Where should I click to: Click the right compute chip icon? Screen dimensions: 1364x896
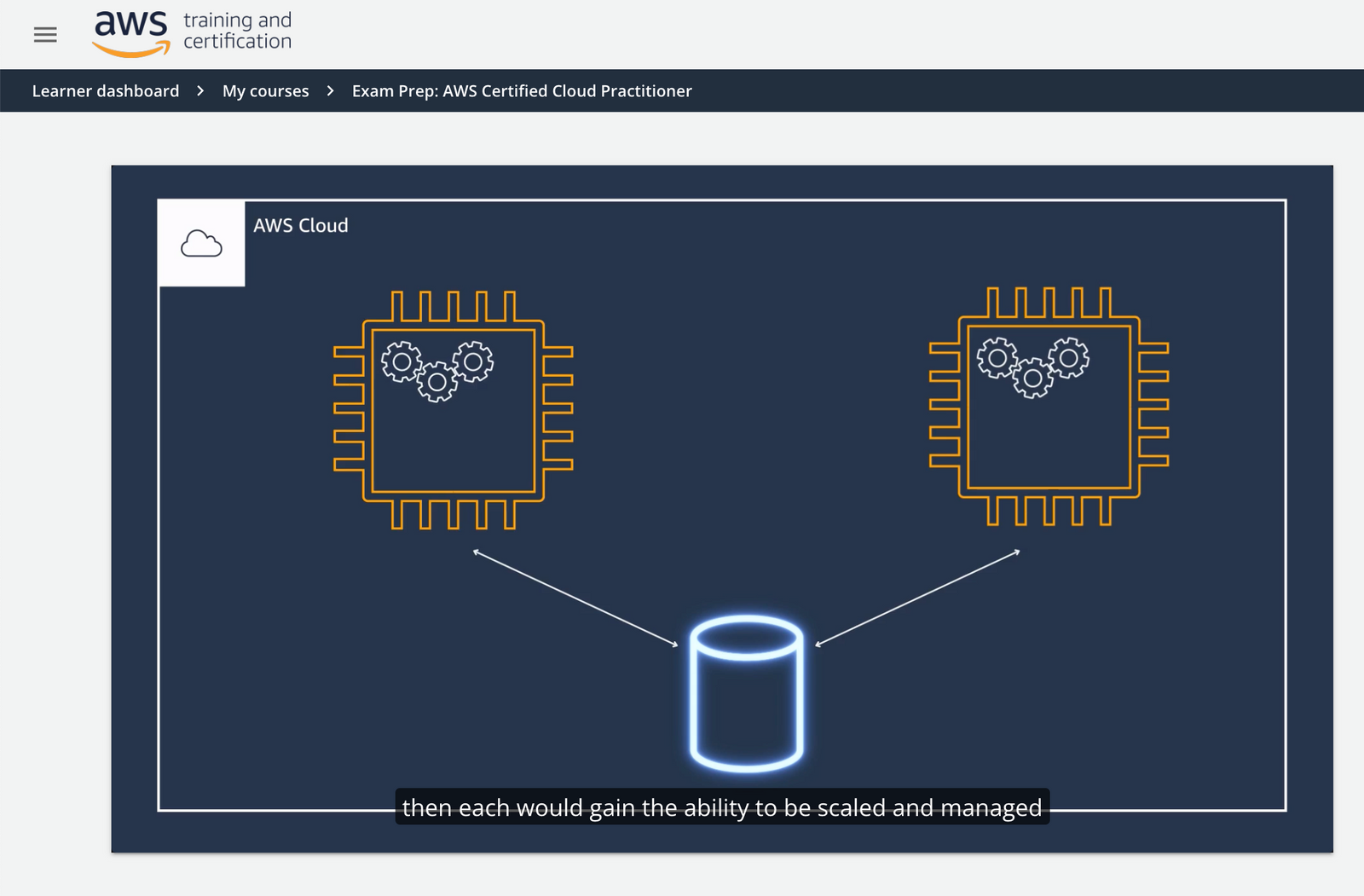coord(1049,407)
